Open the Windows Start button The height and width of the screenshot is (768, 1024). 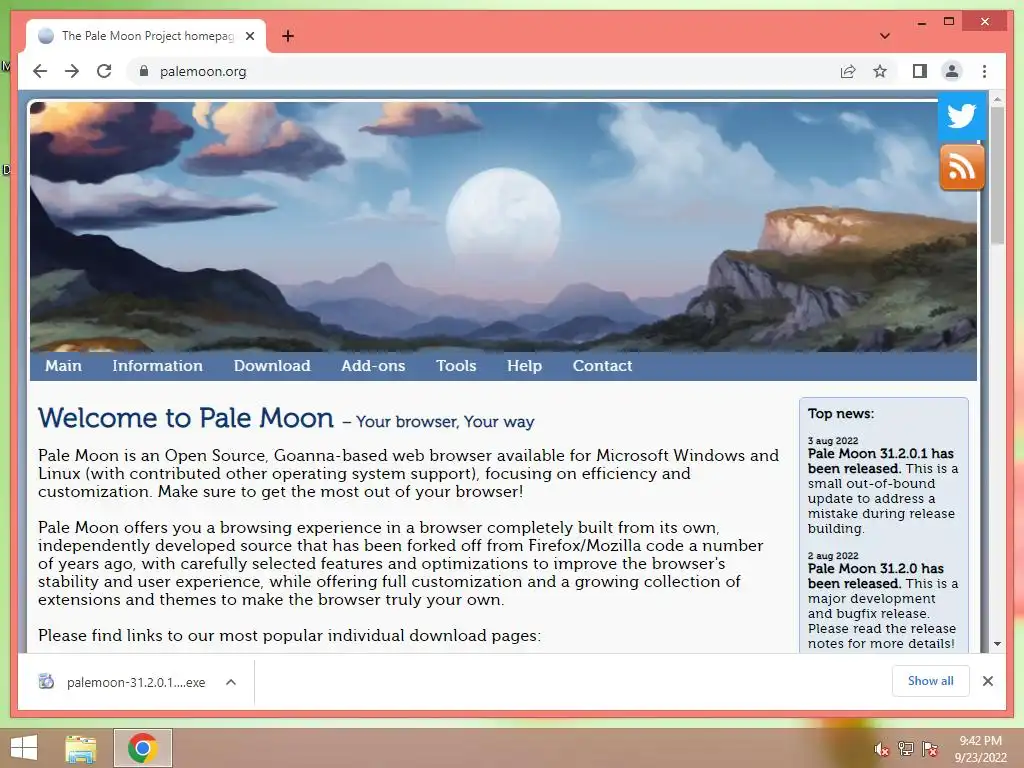(24, 748)
